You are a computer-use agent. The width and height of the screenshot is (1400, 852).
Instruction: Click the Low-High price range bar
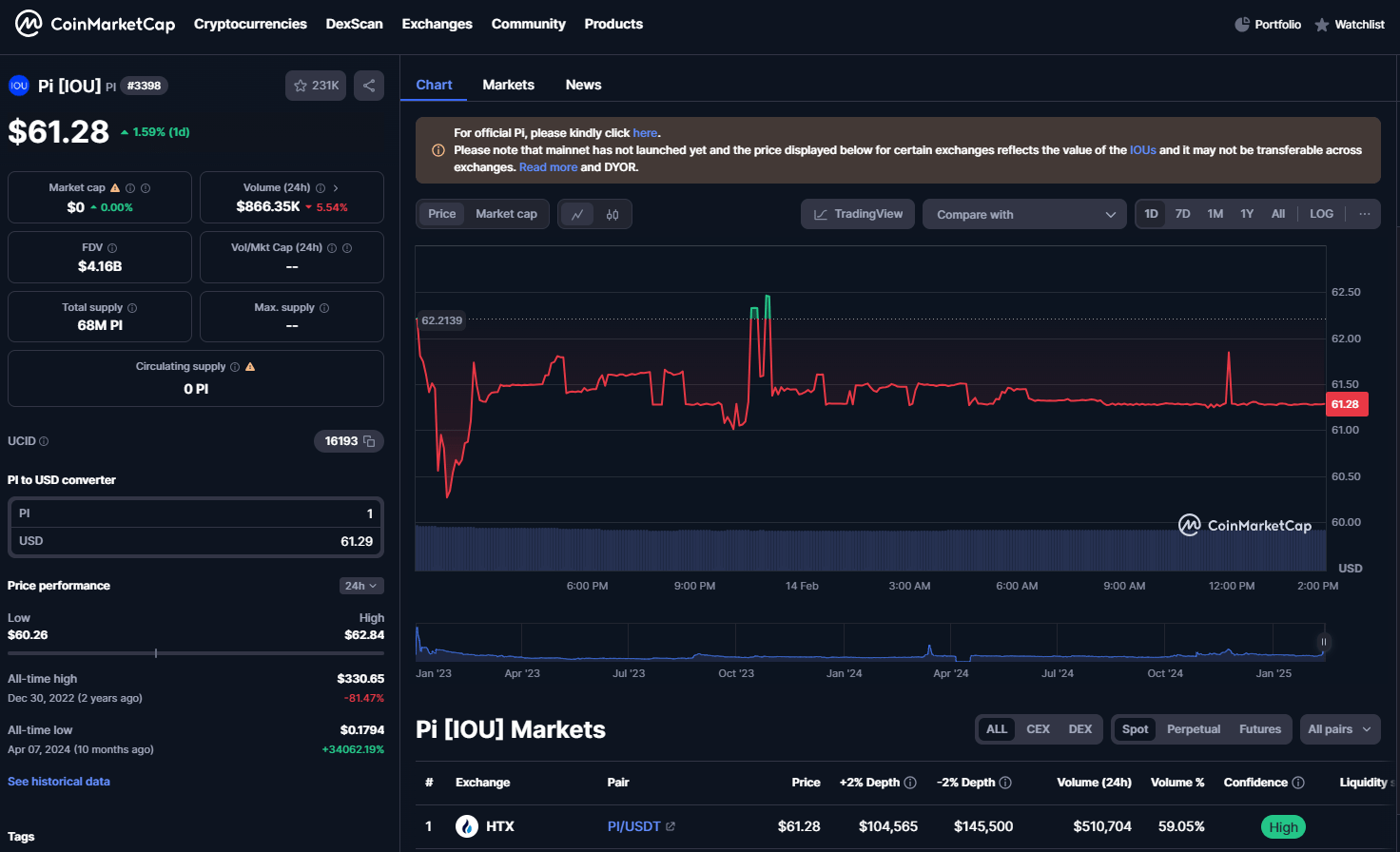(196, 653)
